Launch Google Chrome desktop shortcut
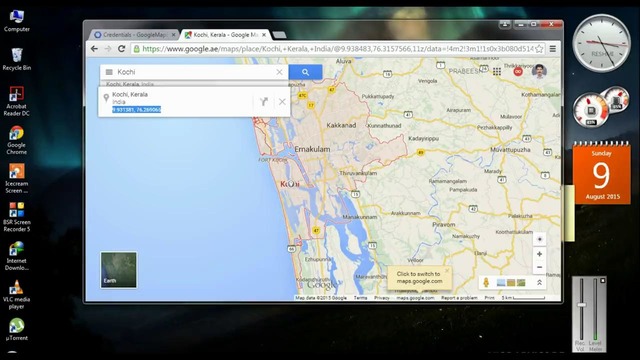The height and width of the screenshot is (360, 640). click(17, 140)
